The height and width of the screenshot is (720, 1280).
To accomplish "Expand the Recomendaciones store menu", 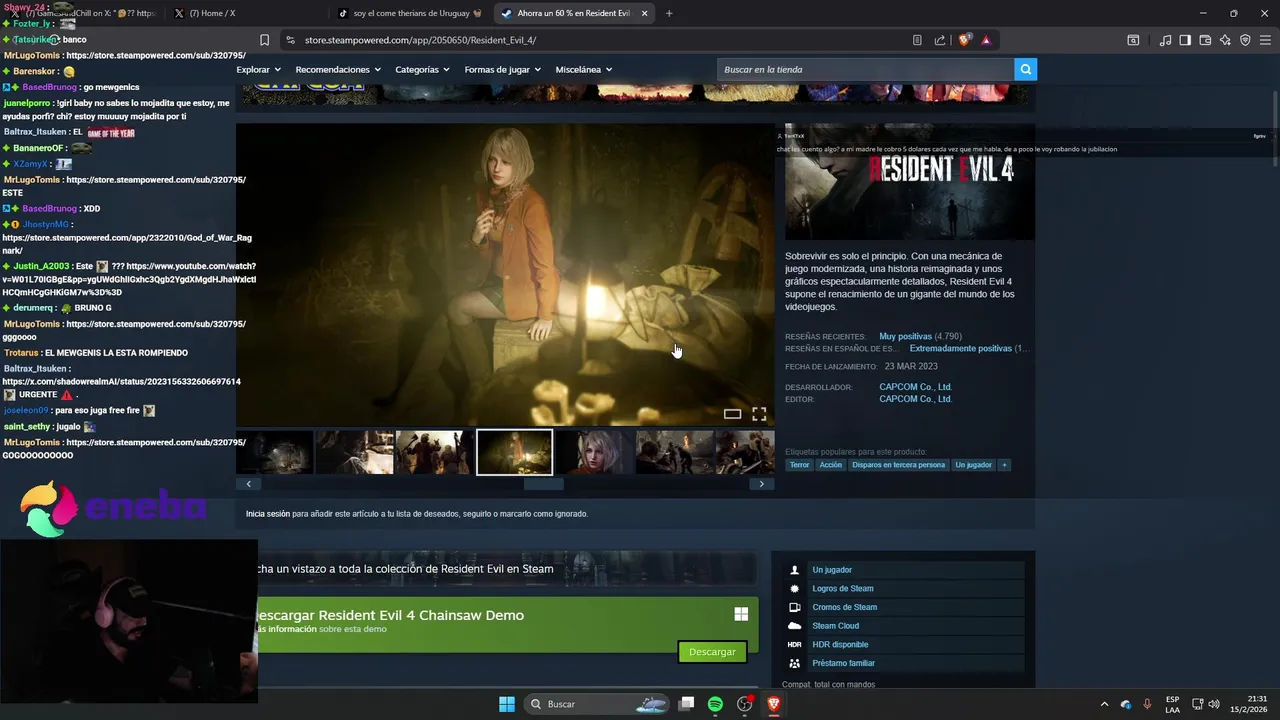I will pyautogui.click(x=338, y=69).
